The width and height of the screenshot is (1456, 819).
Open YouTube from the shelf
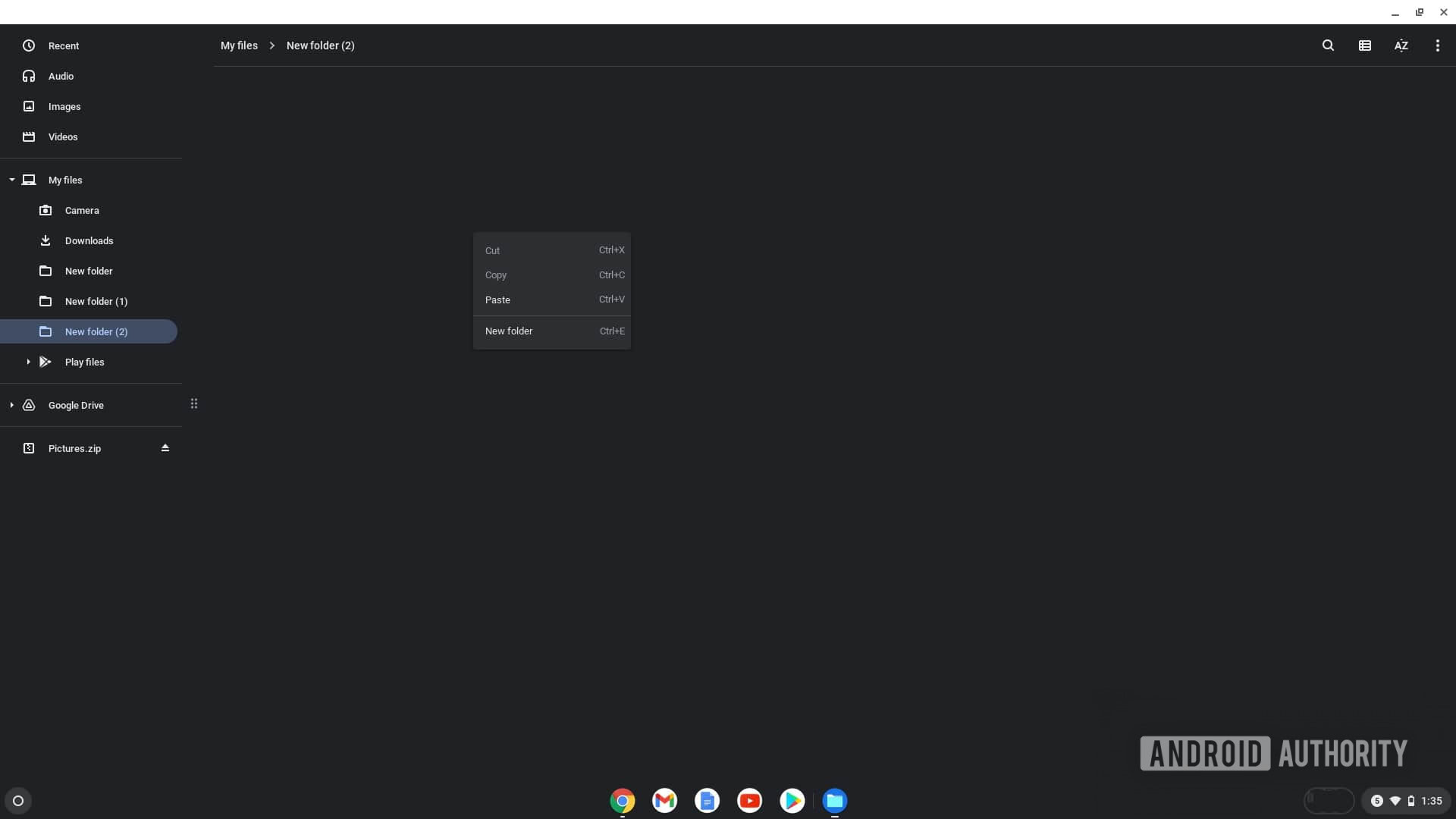pos(749,801)
